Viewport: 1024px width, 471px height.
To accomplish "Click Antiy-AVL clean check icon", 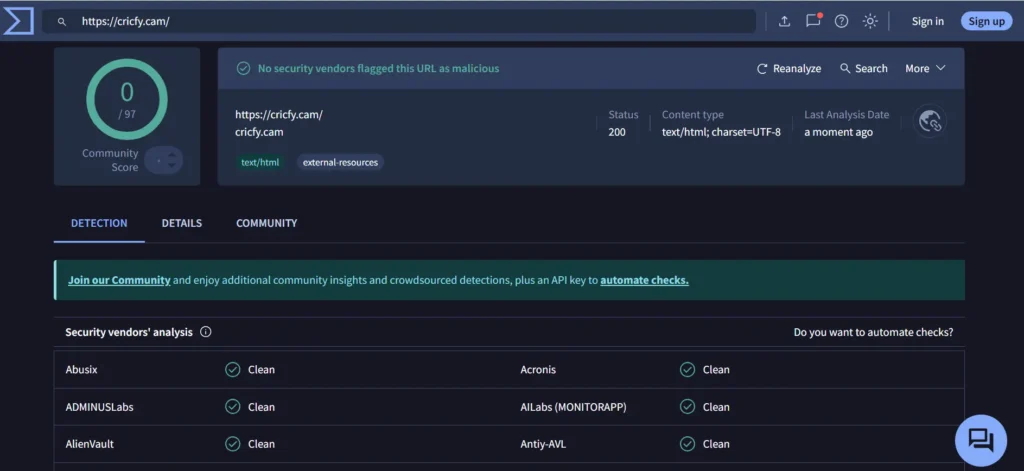I will pyautogui.click(x=687, y=444).
